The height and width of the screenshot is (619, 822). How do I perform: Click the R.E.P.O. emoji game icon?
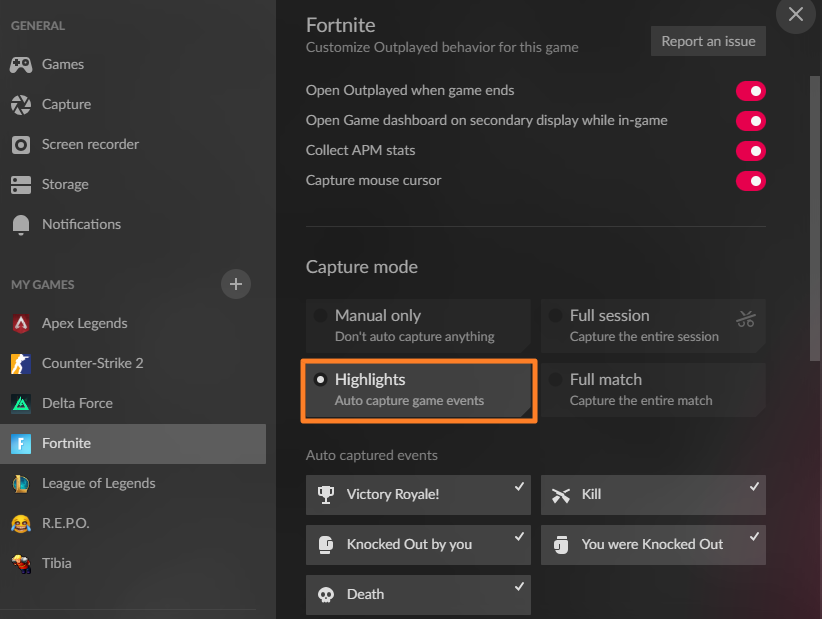tap(21, 524)
